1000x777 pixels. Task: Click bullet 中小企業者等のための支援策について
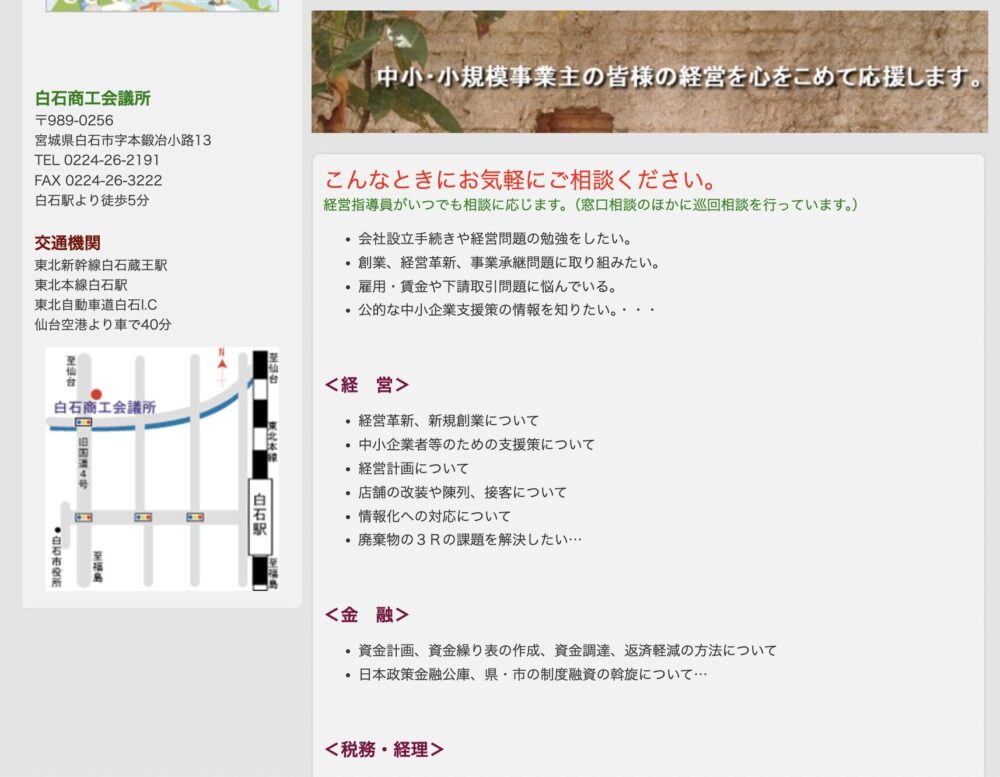[476, 445]
